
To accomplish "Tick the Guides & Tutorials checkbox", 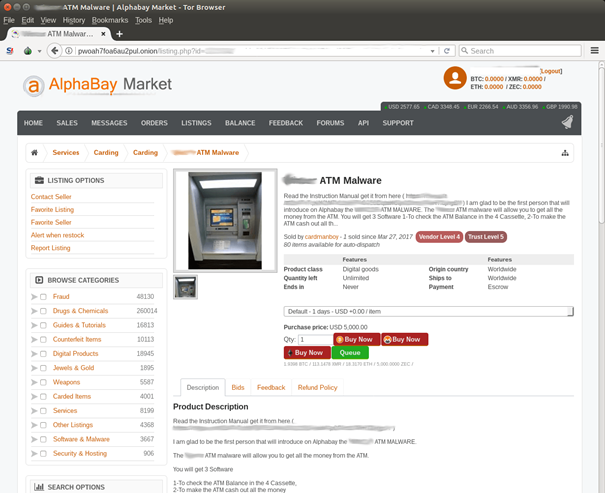I will [43, 325].
